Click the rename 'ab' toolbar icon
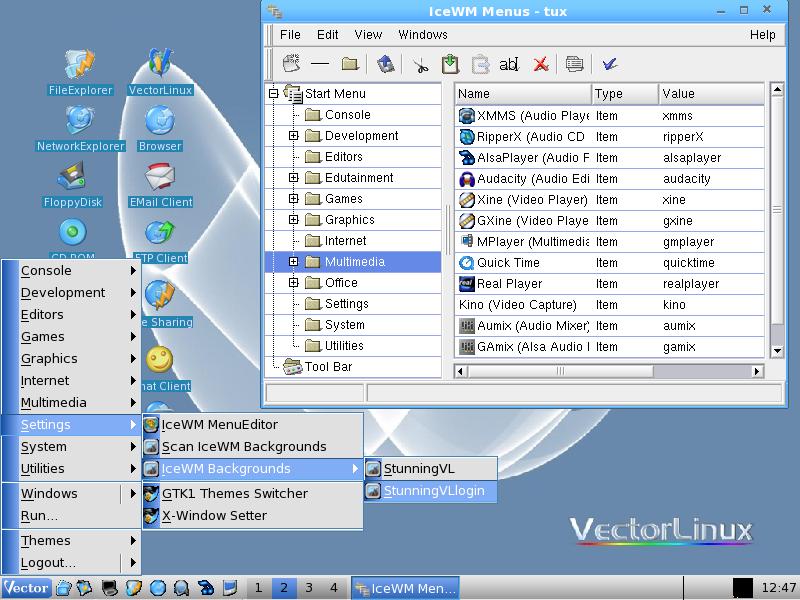 pos(509,64)
